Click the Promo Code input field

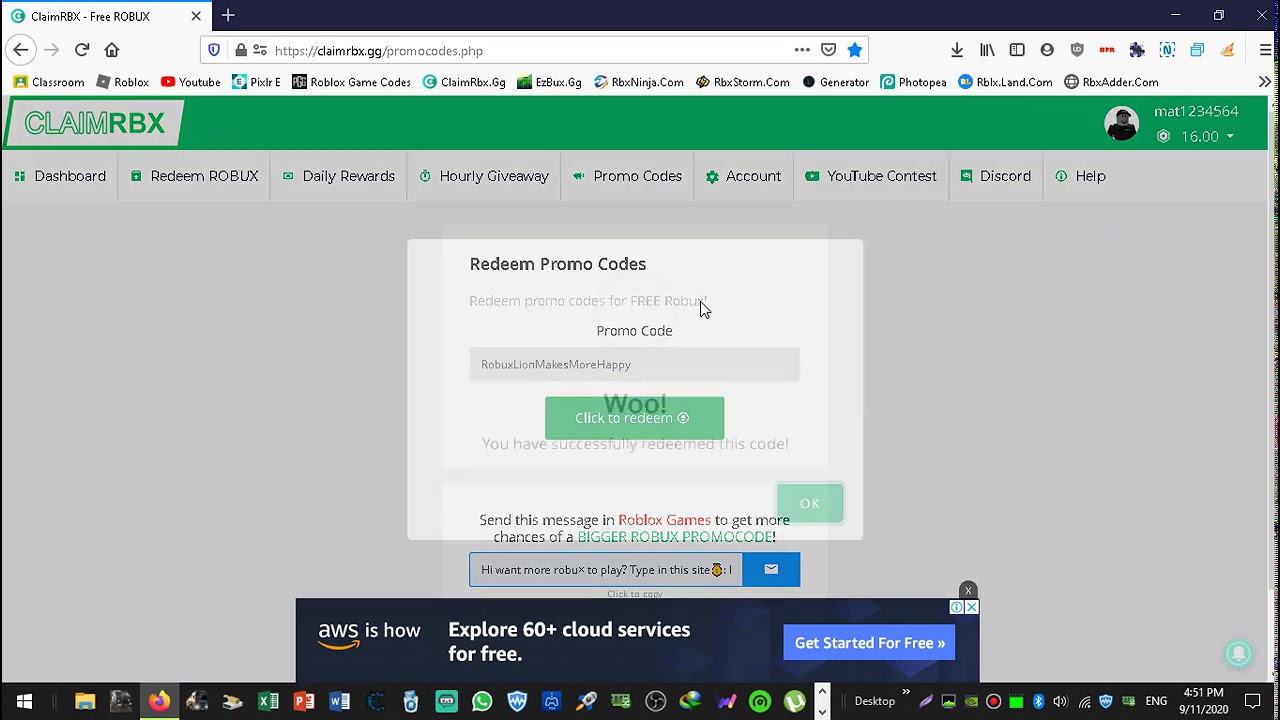coord(634,364)
